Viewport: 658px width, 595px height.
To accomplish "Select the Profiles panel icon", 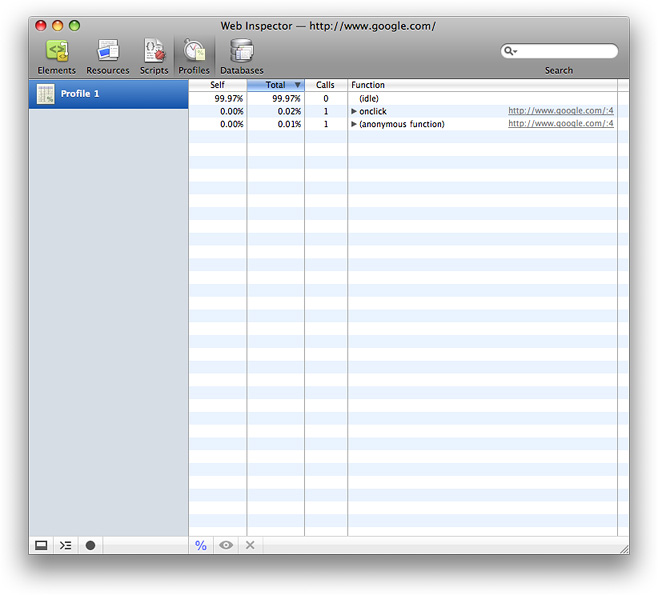I will 194,56.
